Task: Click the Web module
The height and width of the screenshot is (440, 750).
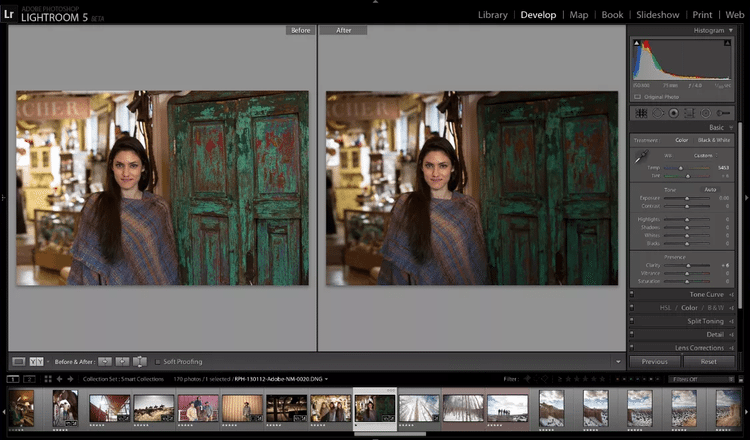Action: [735, 15]
